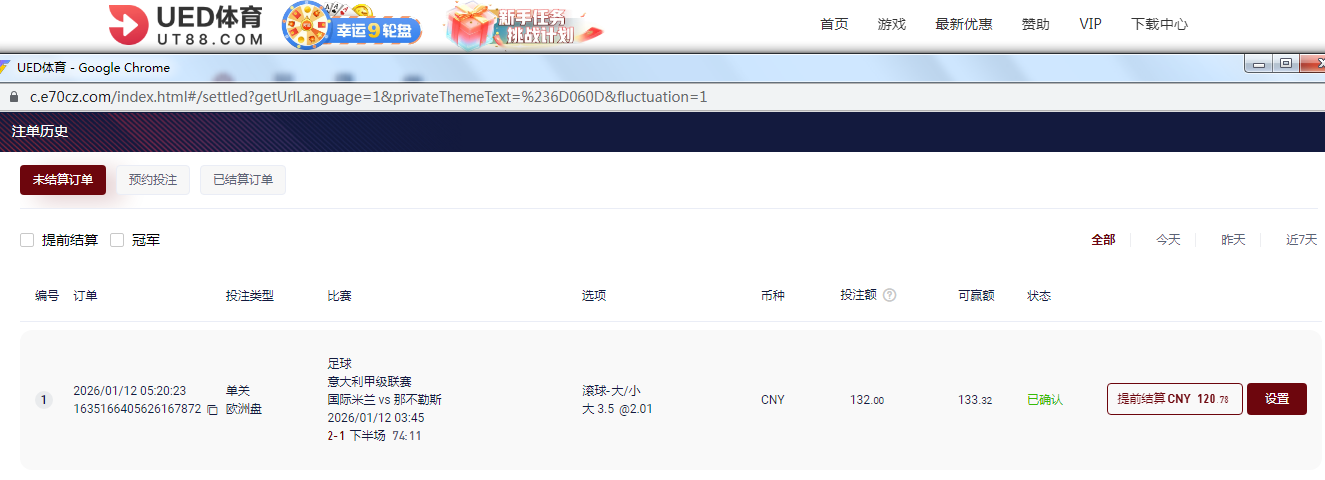Click the 设置 button
The width and height of the screenshot is (1325, 480).
tap(1277, 399)
